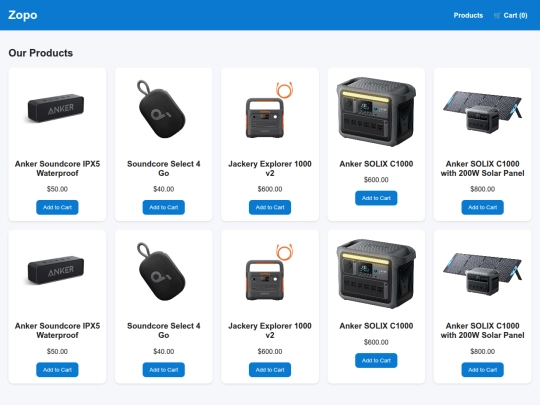Add bottom-row Soundcore Select 4 Go to cart

[x=164, y=370]
